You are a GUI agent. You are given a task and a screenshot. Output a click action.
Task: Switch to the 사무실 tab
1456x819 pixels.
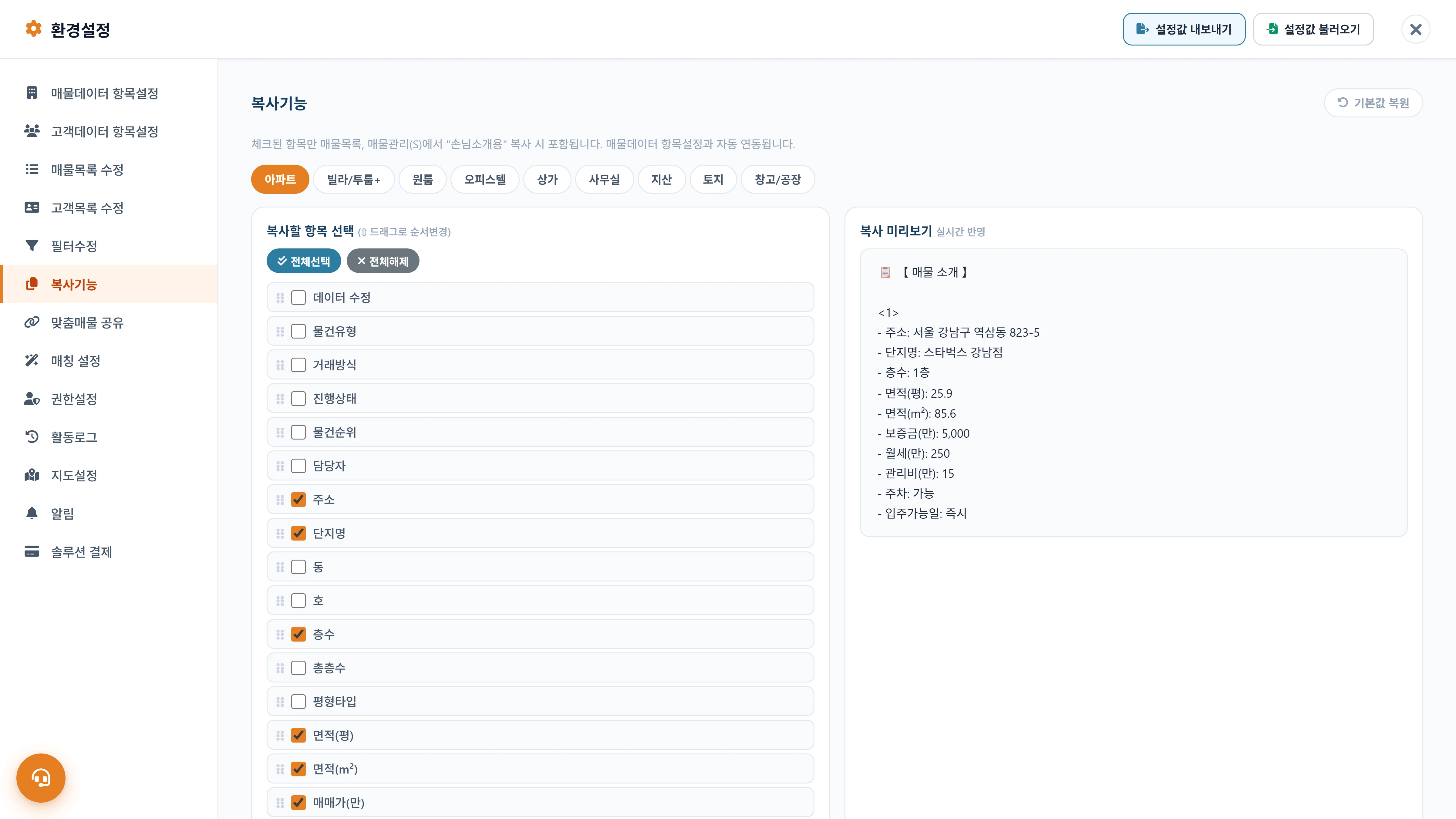coord(604,179)
